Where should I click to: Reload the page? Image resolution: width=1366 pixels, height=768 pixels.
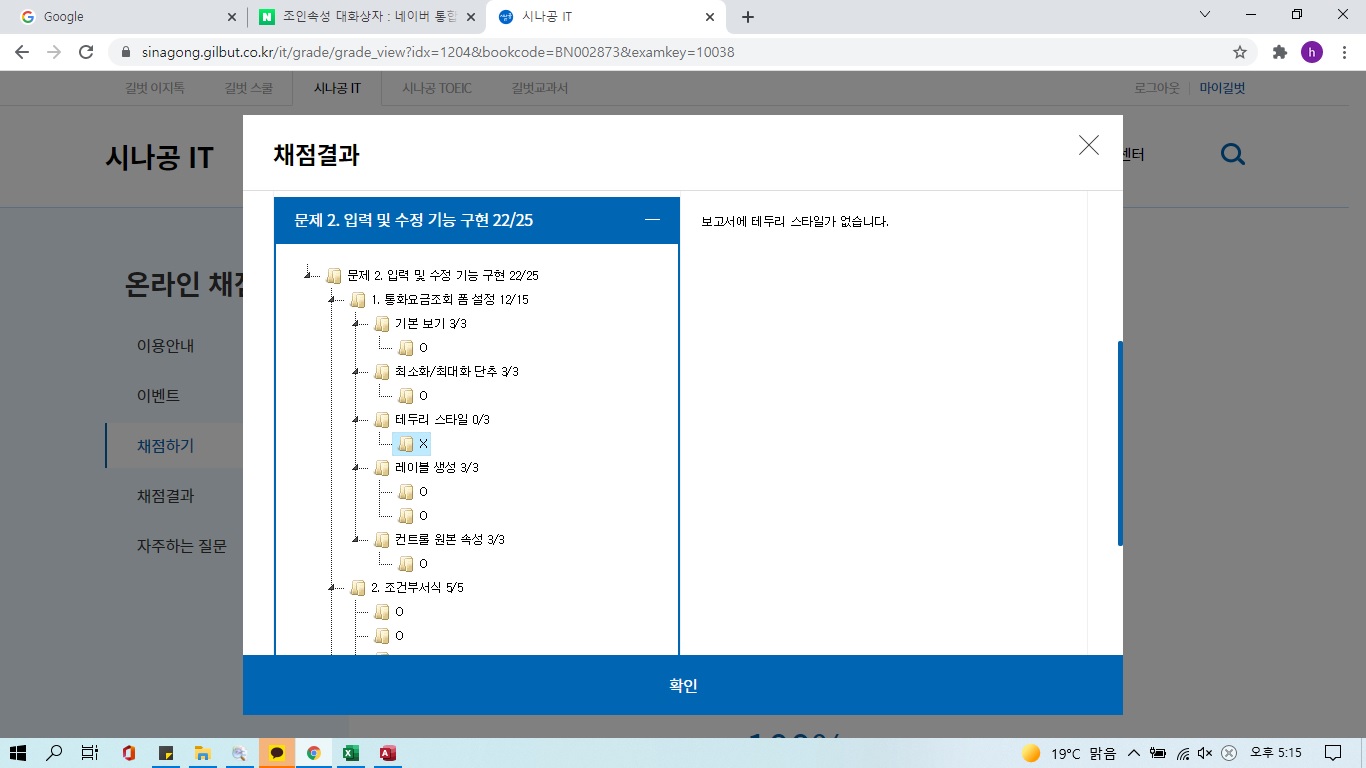(86, 52)
